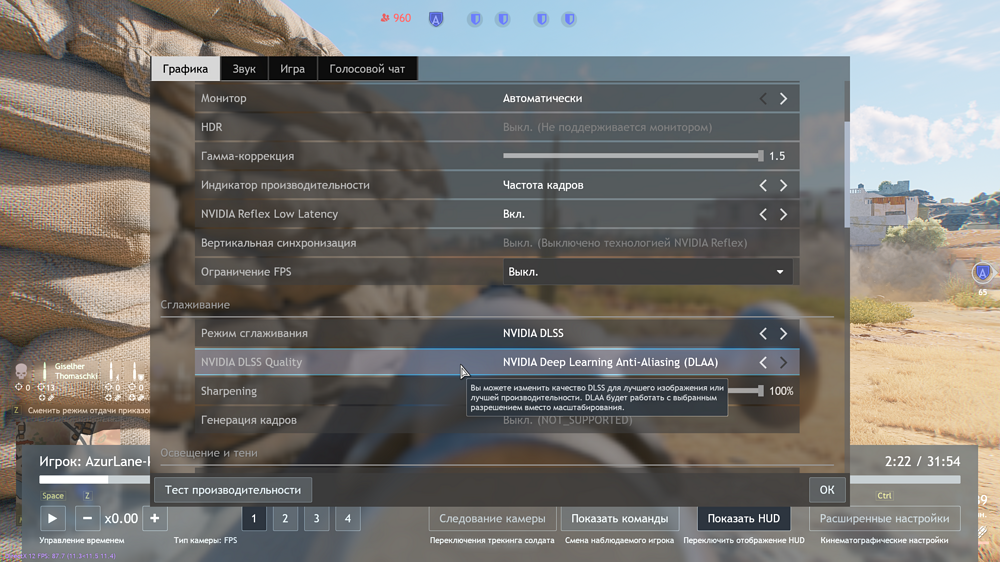Adjust the Sharpening slider handle
Viewport: 1000px width, 562px height.
(x=760, y=391)
